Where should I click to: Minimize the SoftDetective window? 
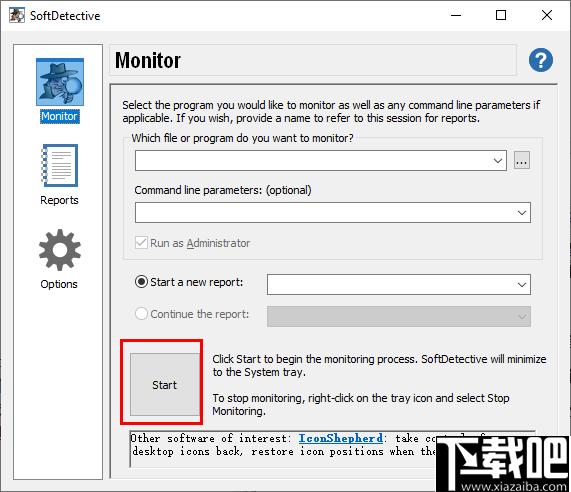coord(456,15)
